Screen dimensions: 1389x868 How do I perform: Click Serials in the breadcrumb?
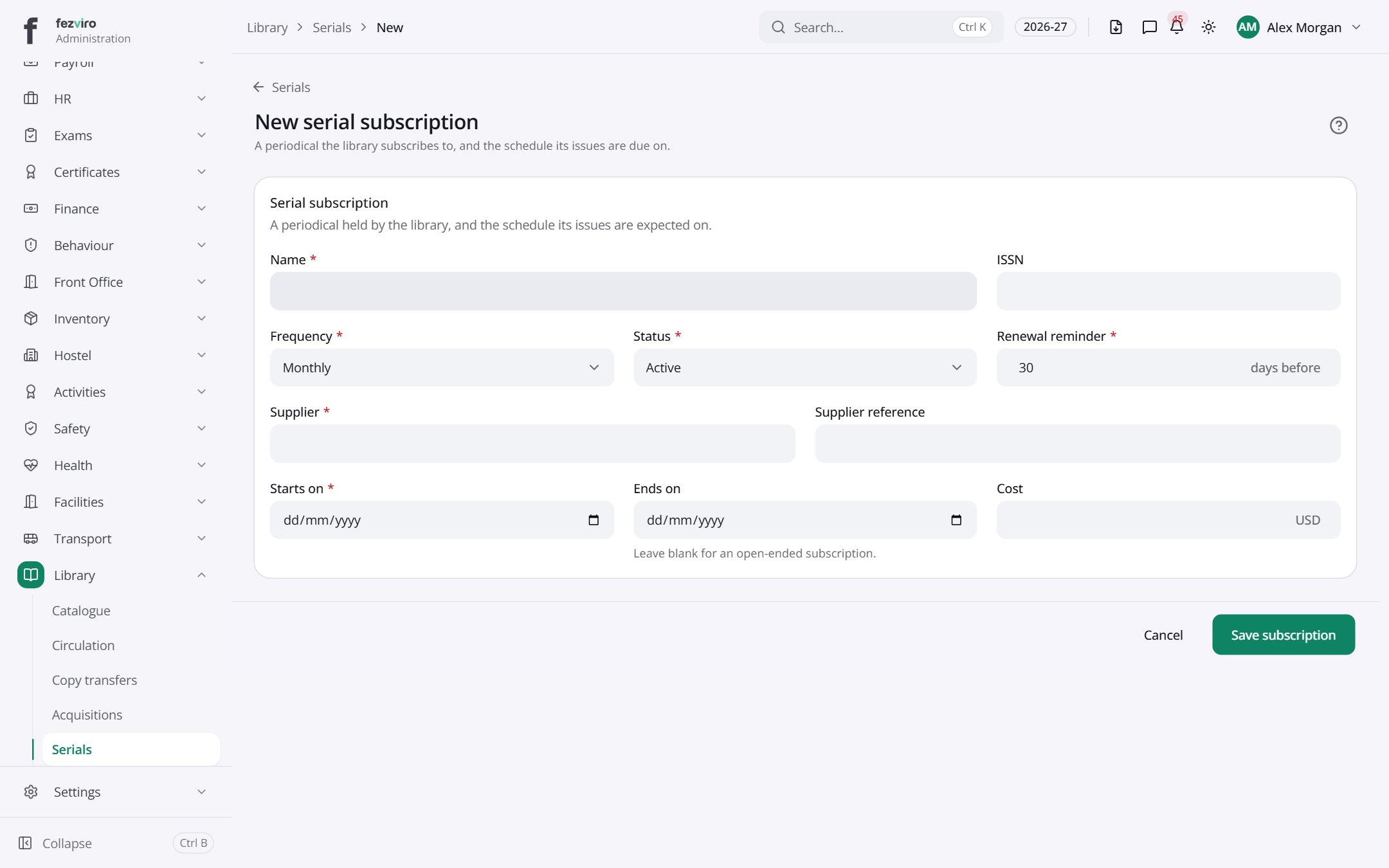(x=332, y=27)
